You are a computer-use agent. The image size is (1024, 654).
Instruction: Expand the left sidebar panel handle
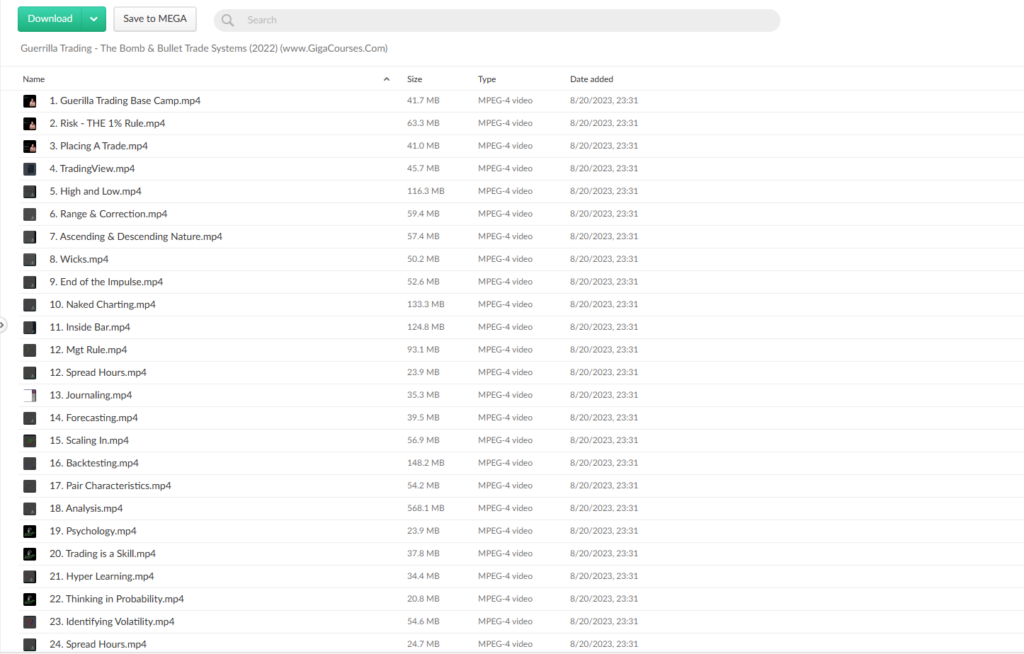(3, 325)
